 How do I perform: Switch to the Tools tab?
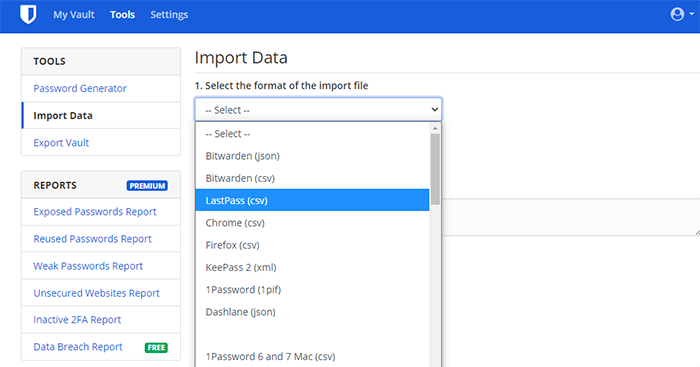[122, 15]
